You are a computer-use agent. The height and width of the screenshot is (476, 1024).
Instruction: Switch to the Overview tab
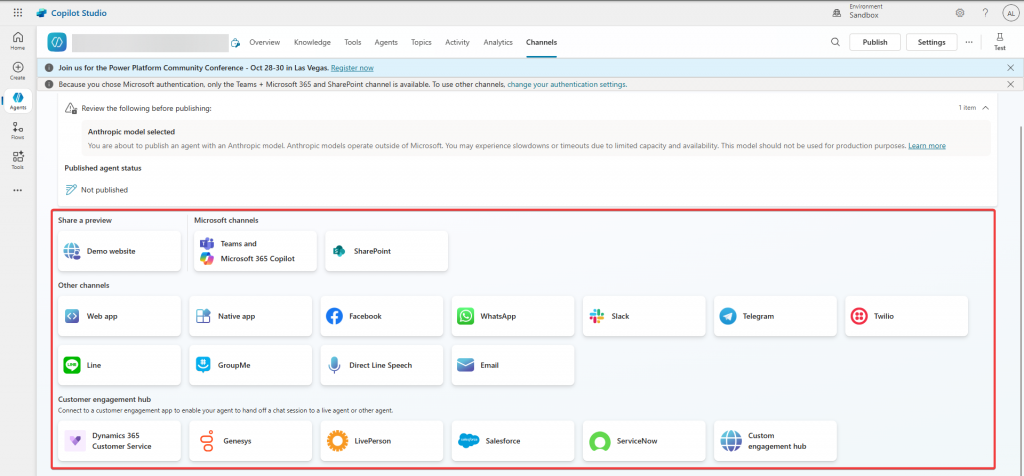[264, 42]
